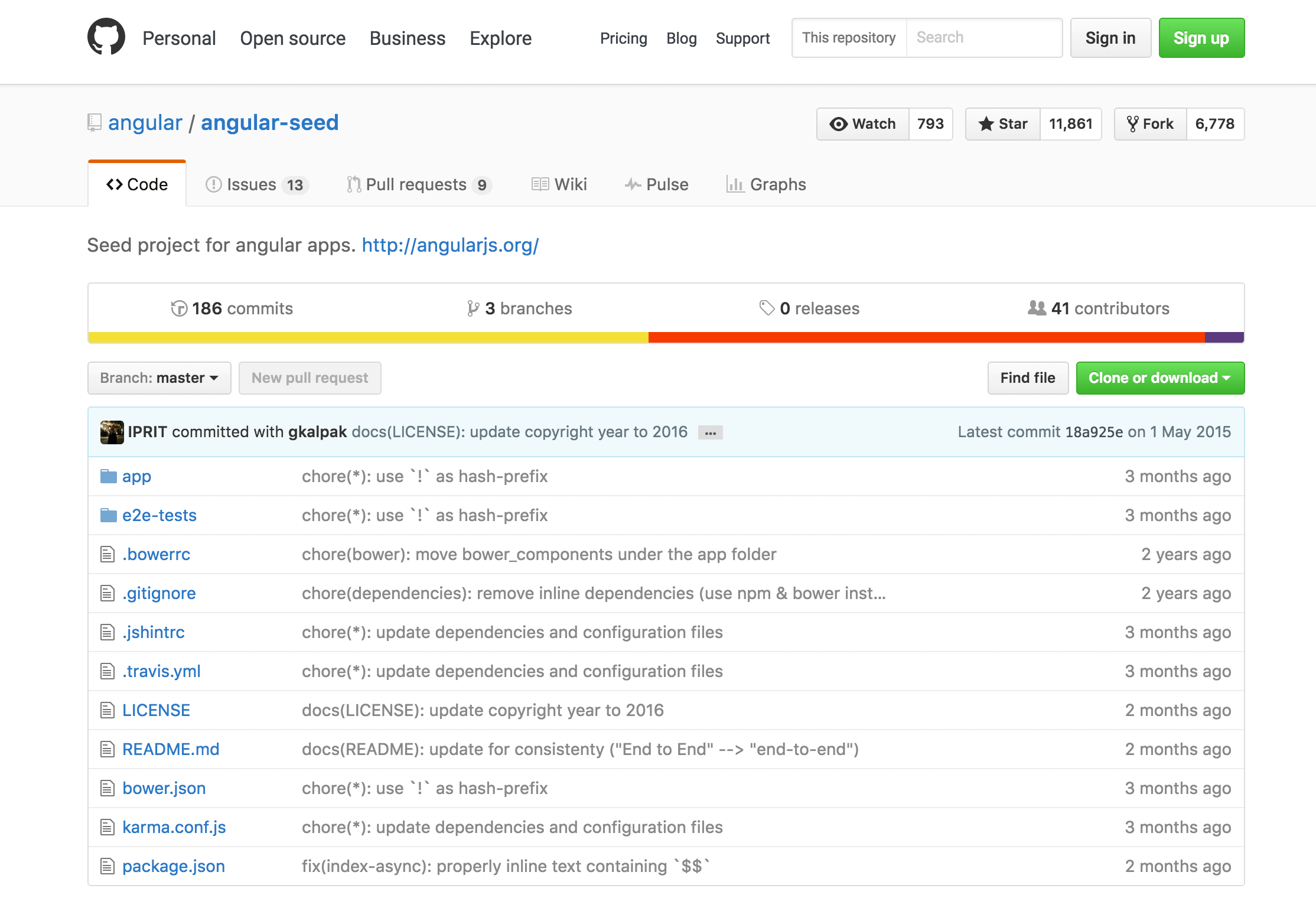Open the 793 watchers count
Image resolution: width=1316 pixels, height=898 pixels.
click(931, 124)
